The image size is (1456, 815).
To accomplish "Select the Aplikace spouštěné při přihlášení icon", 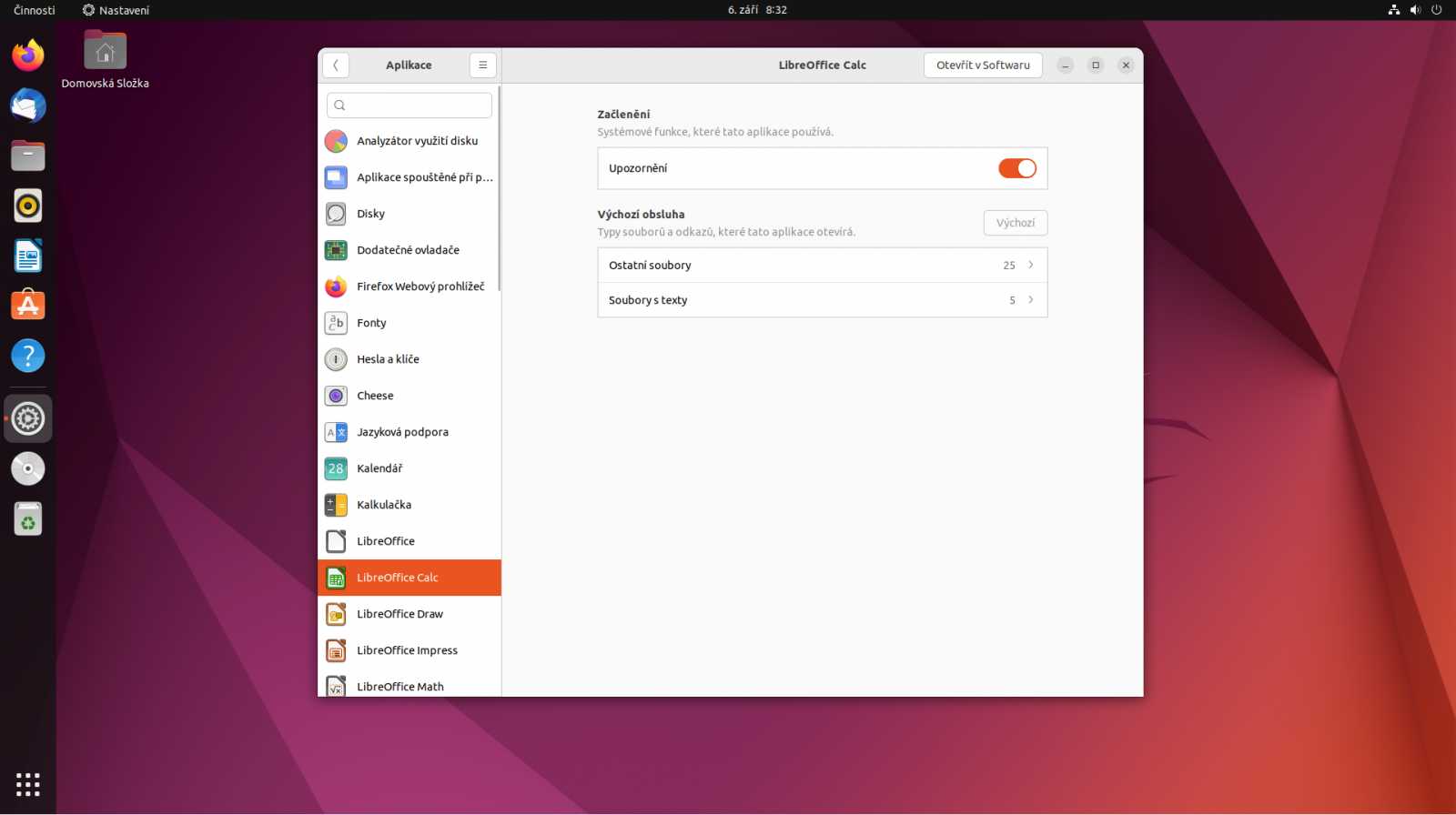I will (336, 177).
